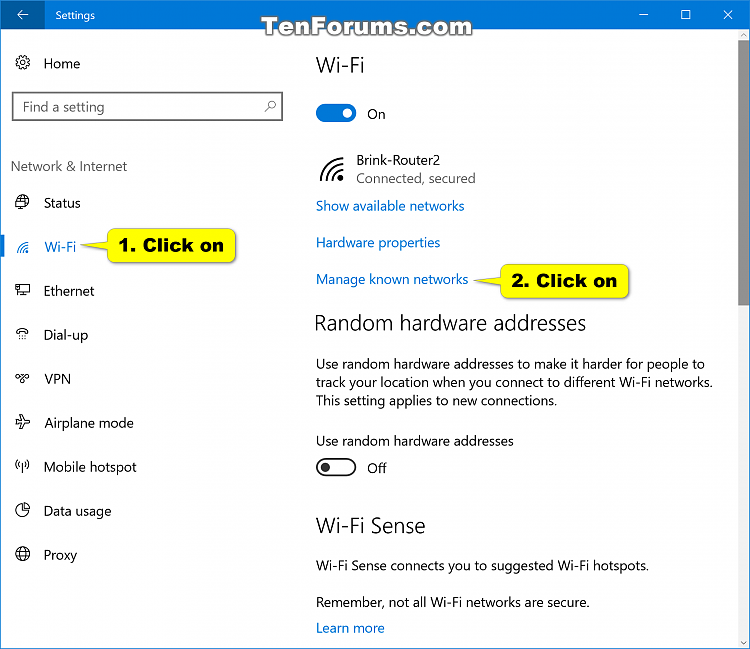Turn off the Wi-Fi toggle switch
This screenshot has width=750, height=649.
coord(336,114)
